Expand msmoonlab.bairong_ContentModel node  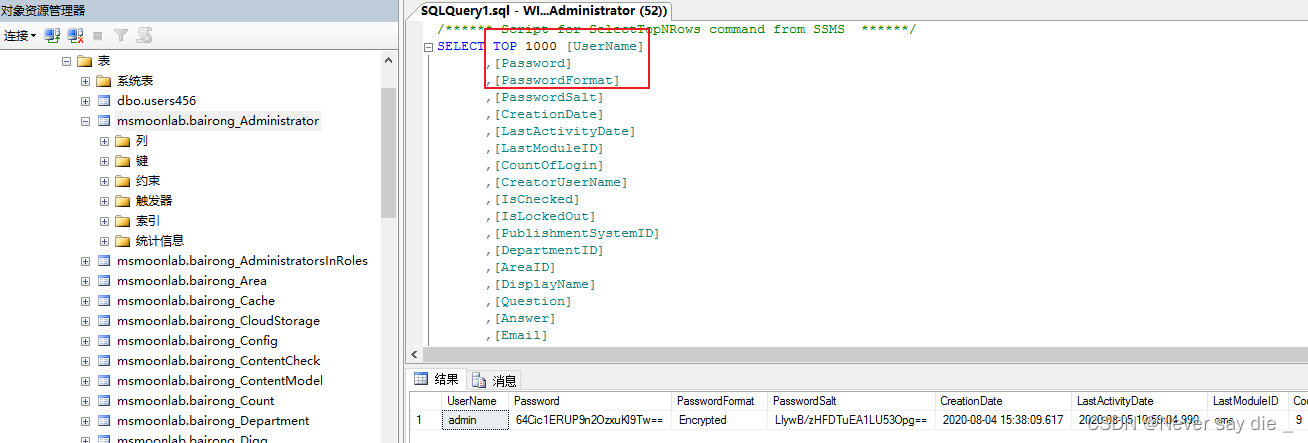[x=86, y=381]
